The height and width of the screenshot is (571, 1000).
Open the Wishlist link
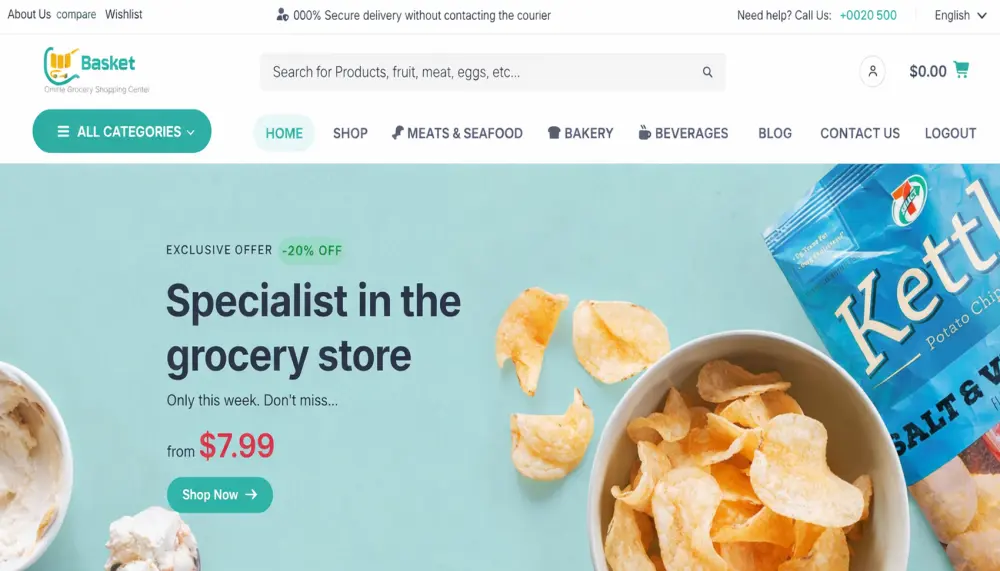(124, 14)
